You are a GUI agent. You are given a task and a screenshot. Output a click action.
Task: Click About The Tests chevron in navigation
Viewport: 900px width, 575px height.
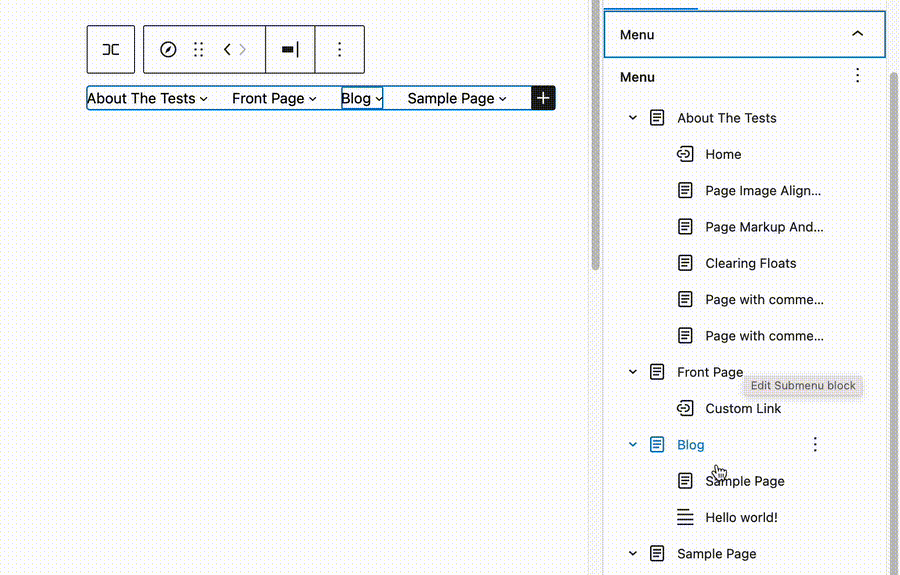[204, 99]
